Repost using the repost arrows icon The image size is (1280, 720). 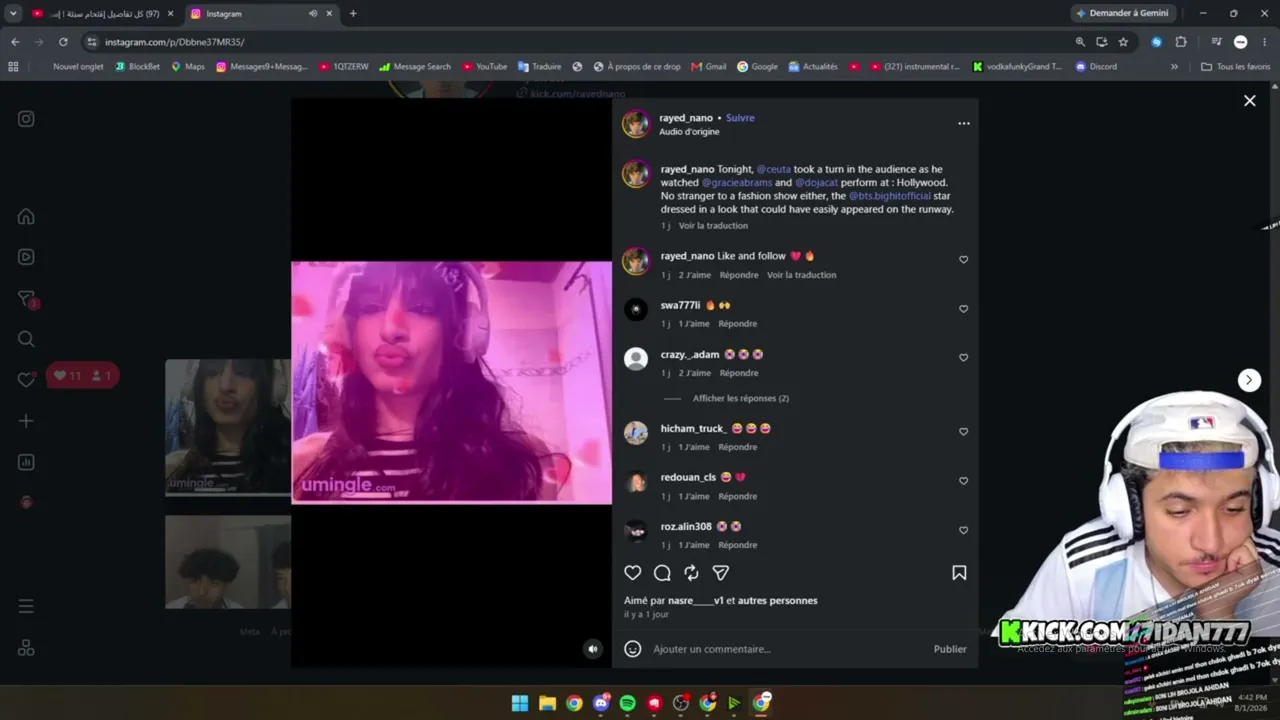[691, 573]
